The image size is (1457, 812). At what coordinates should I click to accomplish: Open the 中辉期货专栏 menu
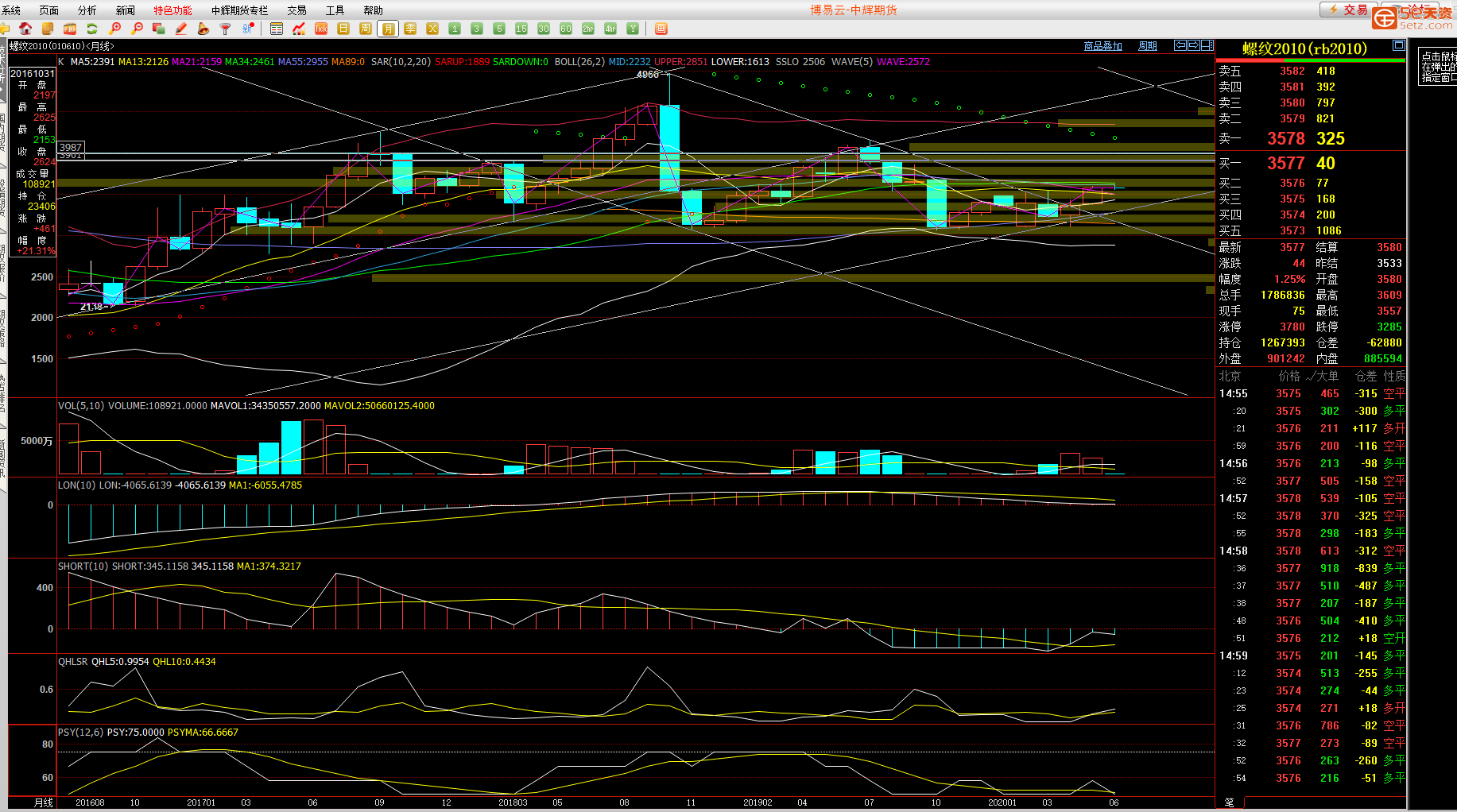(x=240, y=10)
